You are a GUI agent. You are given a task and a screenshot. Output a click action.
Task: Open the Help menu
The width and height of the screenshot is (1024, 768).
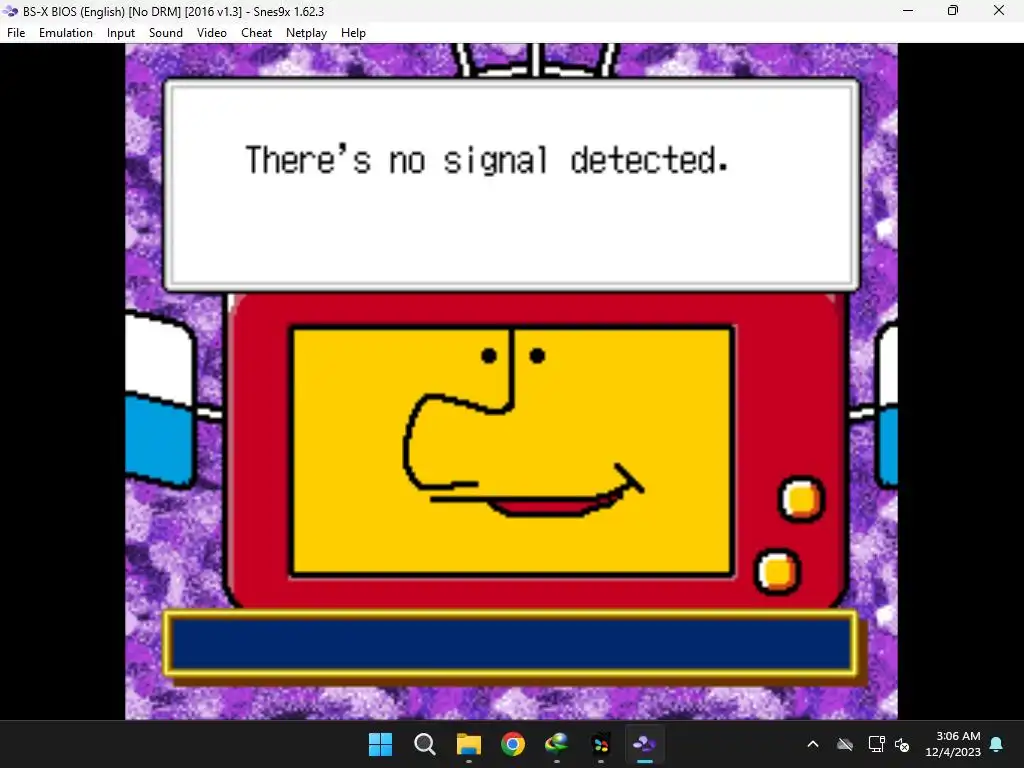(353, 33)
